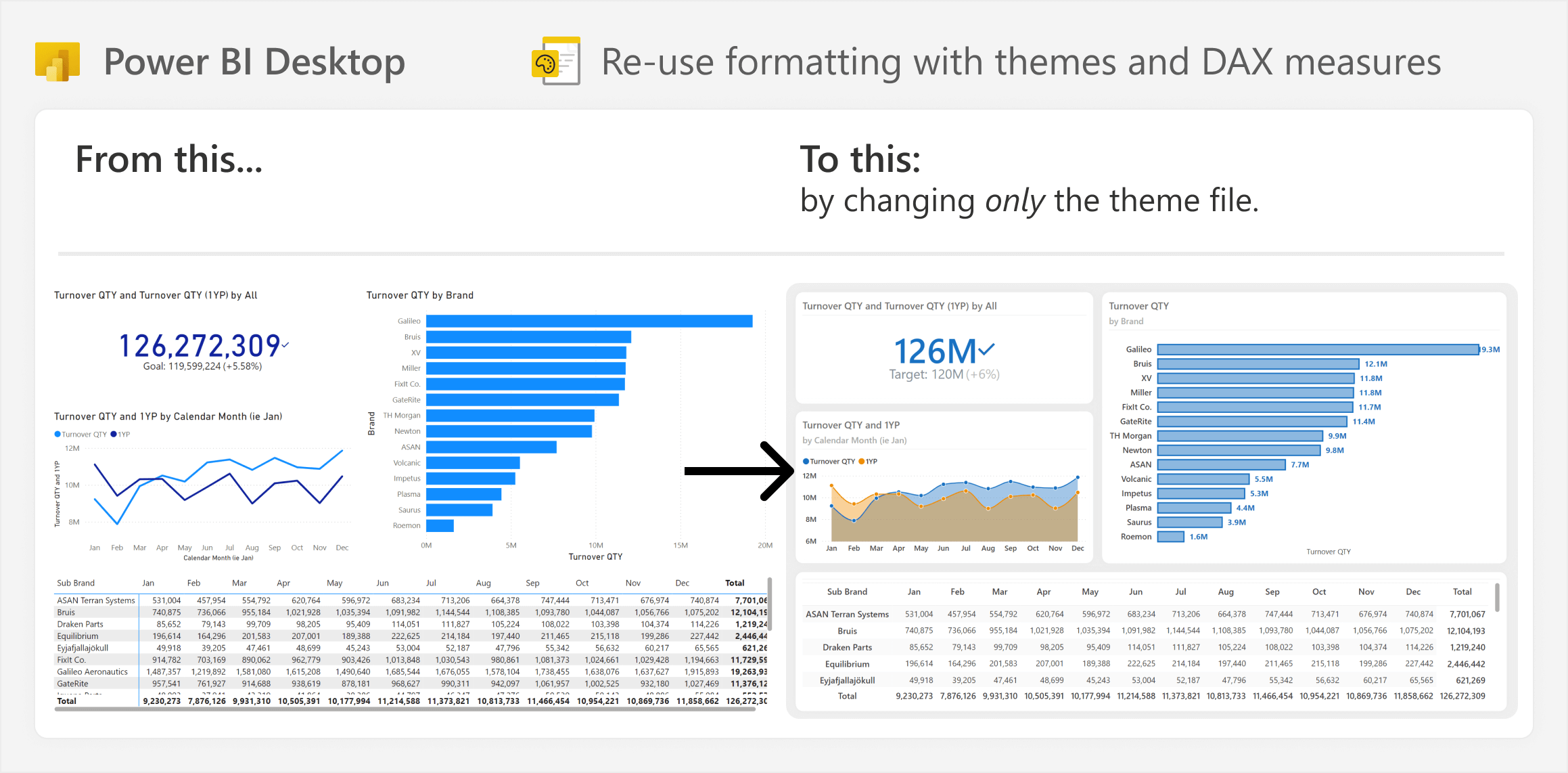Select the Bruis bar labeled 12.1M
This screenshot has height=773, width=1568.
tap(1258, 364)
